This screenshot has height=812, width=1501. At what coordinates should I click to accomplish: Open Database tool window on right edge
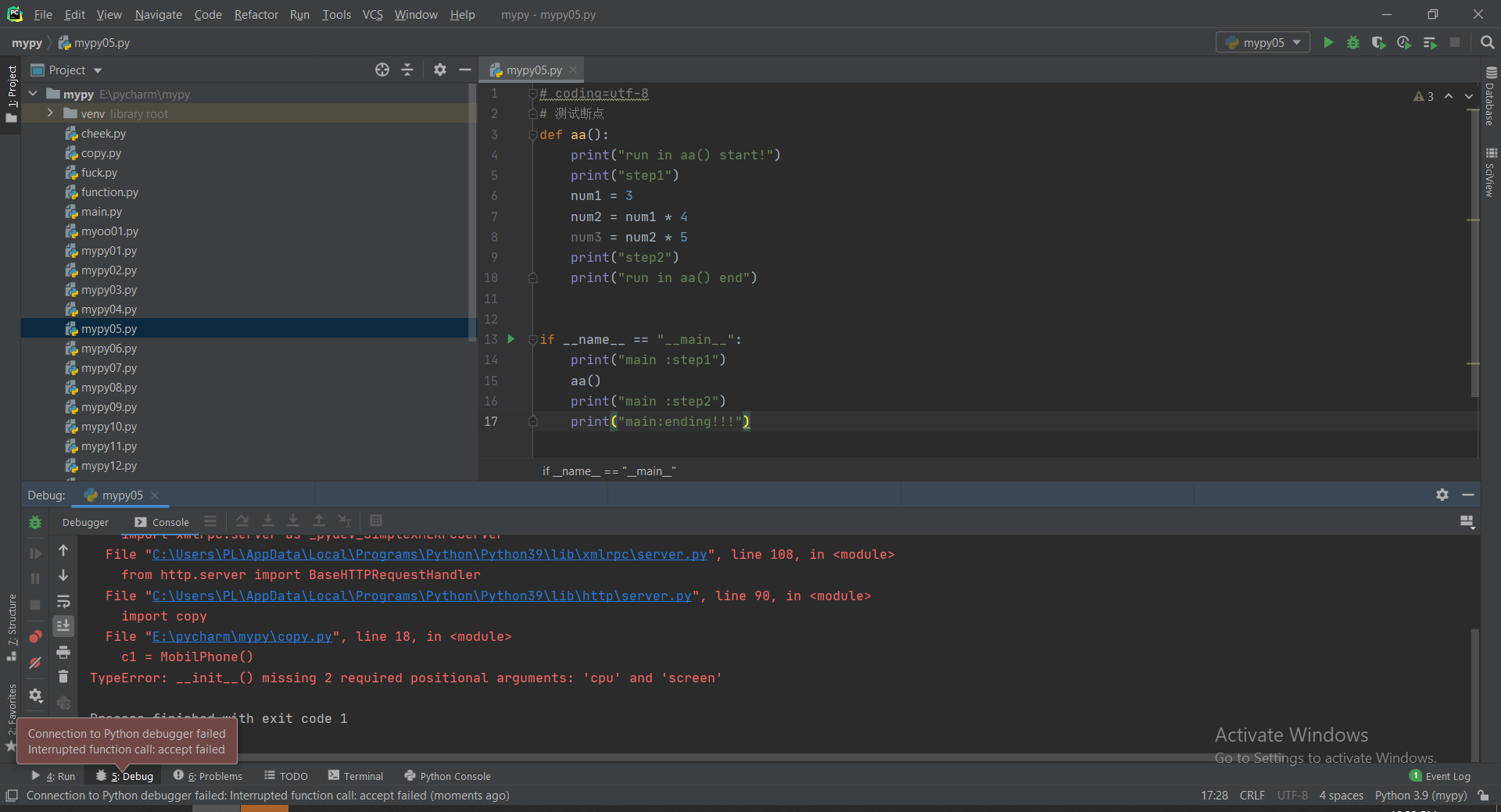pyautogui.click(x=1491, y=95)
